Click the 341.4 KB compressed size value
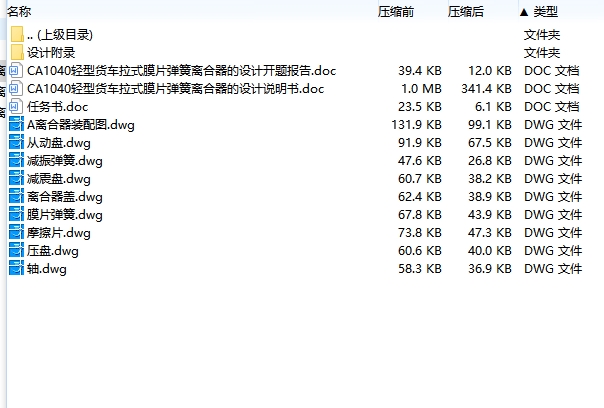604x408 pixels. (x=487, y=89)
